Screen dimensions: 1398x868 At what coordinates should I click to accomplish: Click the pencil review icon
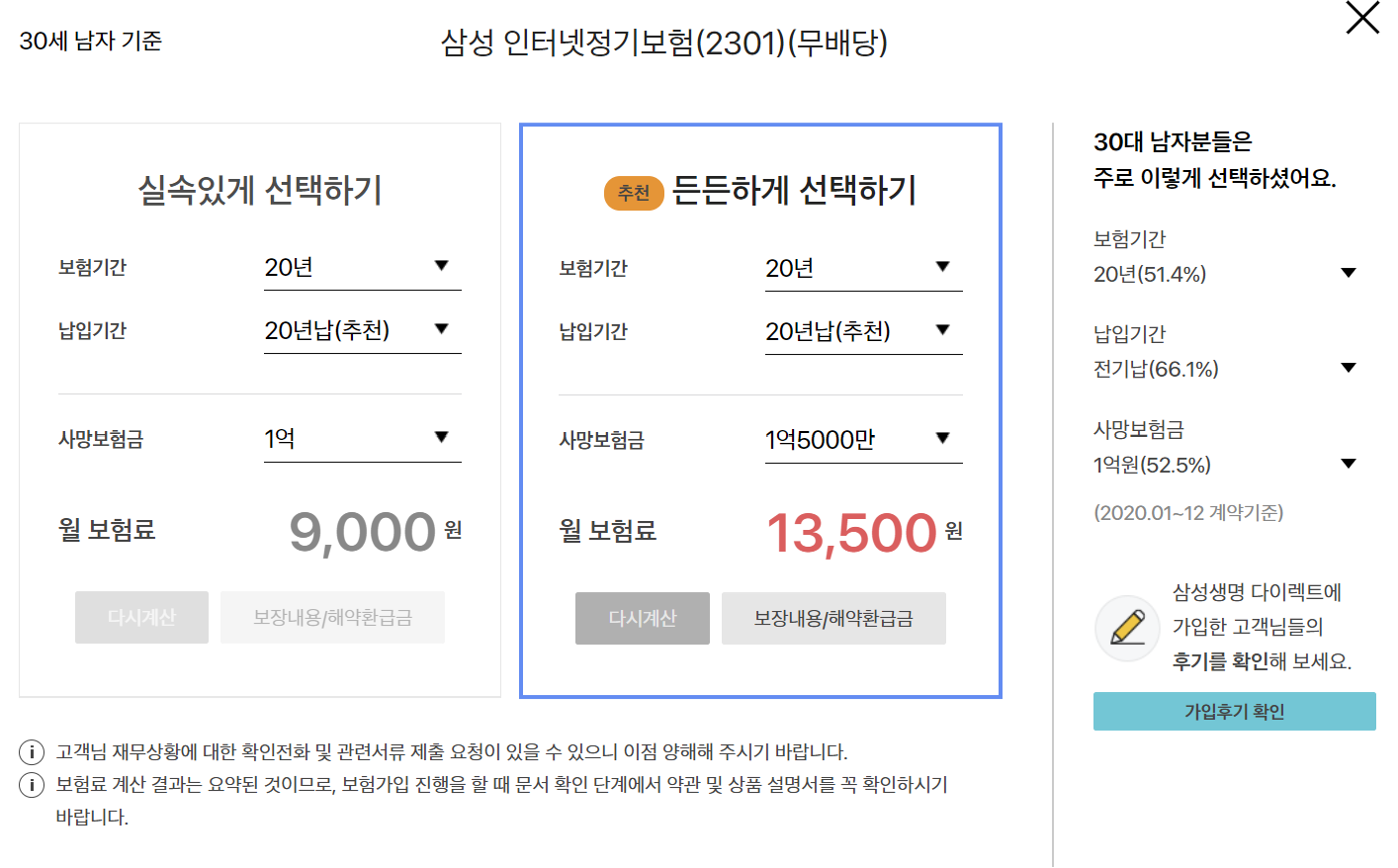click(1127, 628)
